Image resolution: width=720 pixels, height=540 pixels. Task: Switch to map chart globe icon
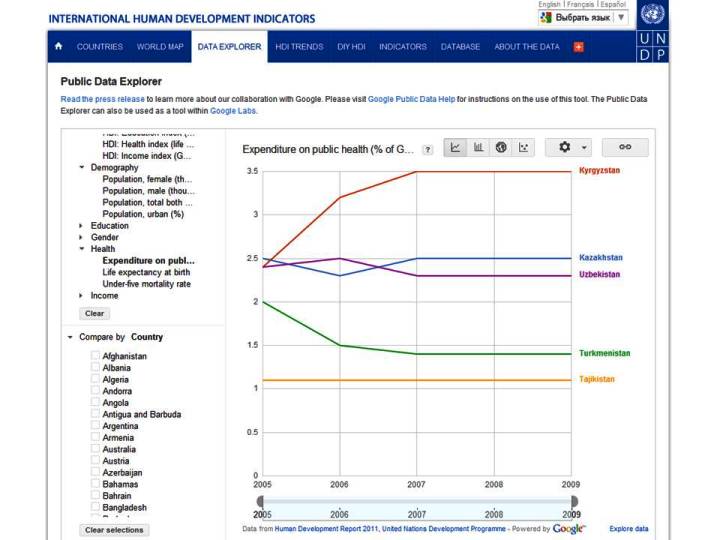point(501,148)
